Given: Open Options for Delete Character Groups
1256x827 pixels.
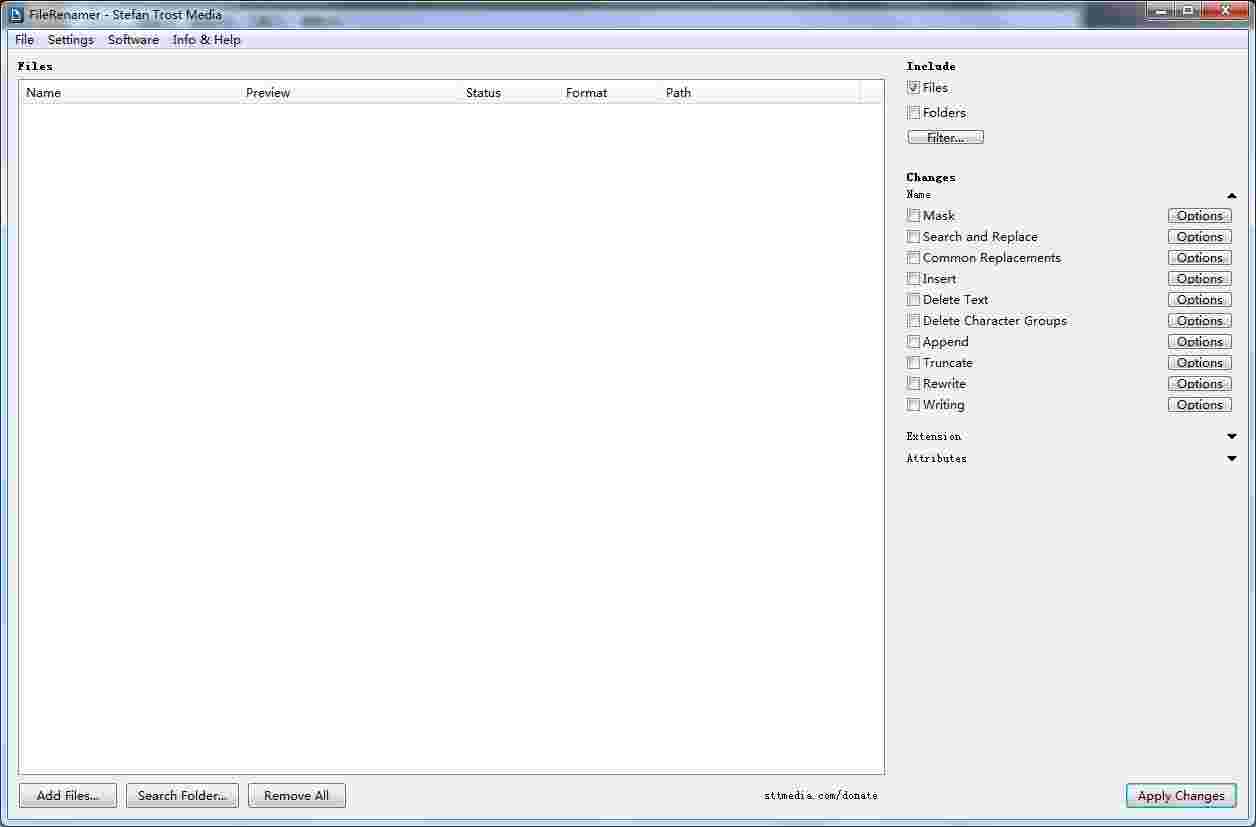Looking at the screenshot, I should point(1200,321).
